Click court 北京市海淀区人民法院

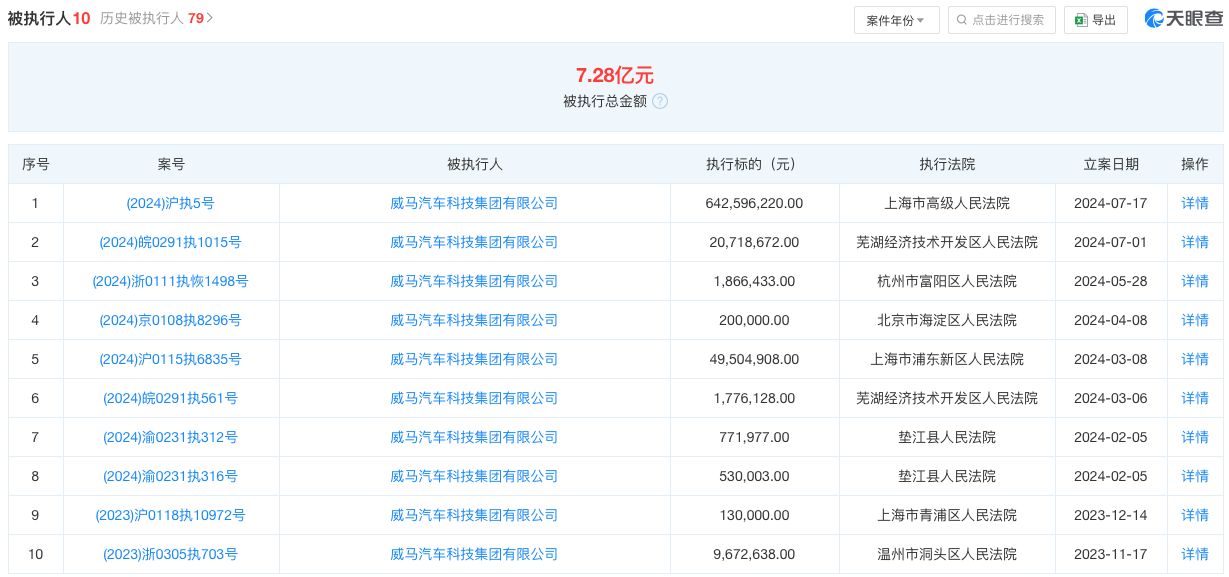(947, 320)
